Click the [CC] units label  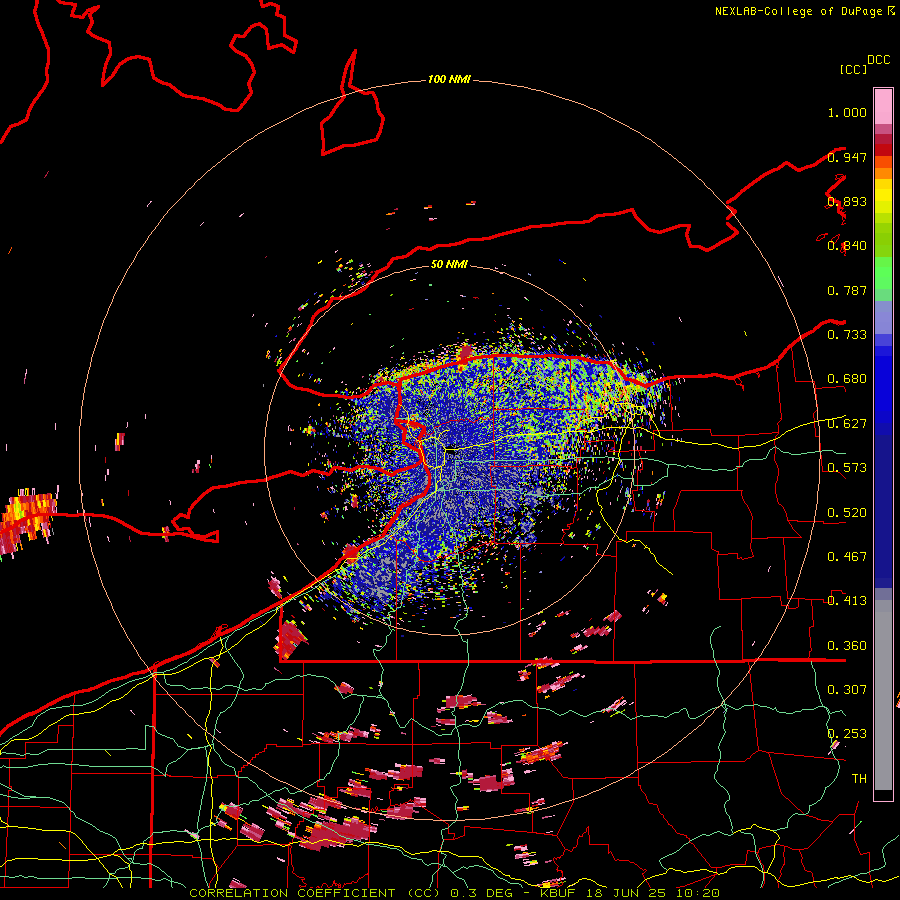coord(853,69)
